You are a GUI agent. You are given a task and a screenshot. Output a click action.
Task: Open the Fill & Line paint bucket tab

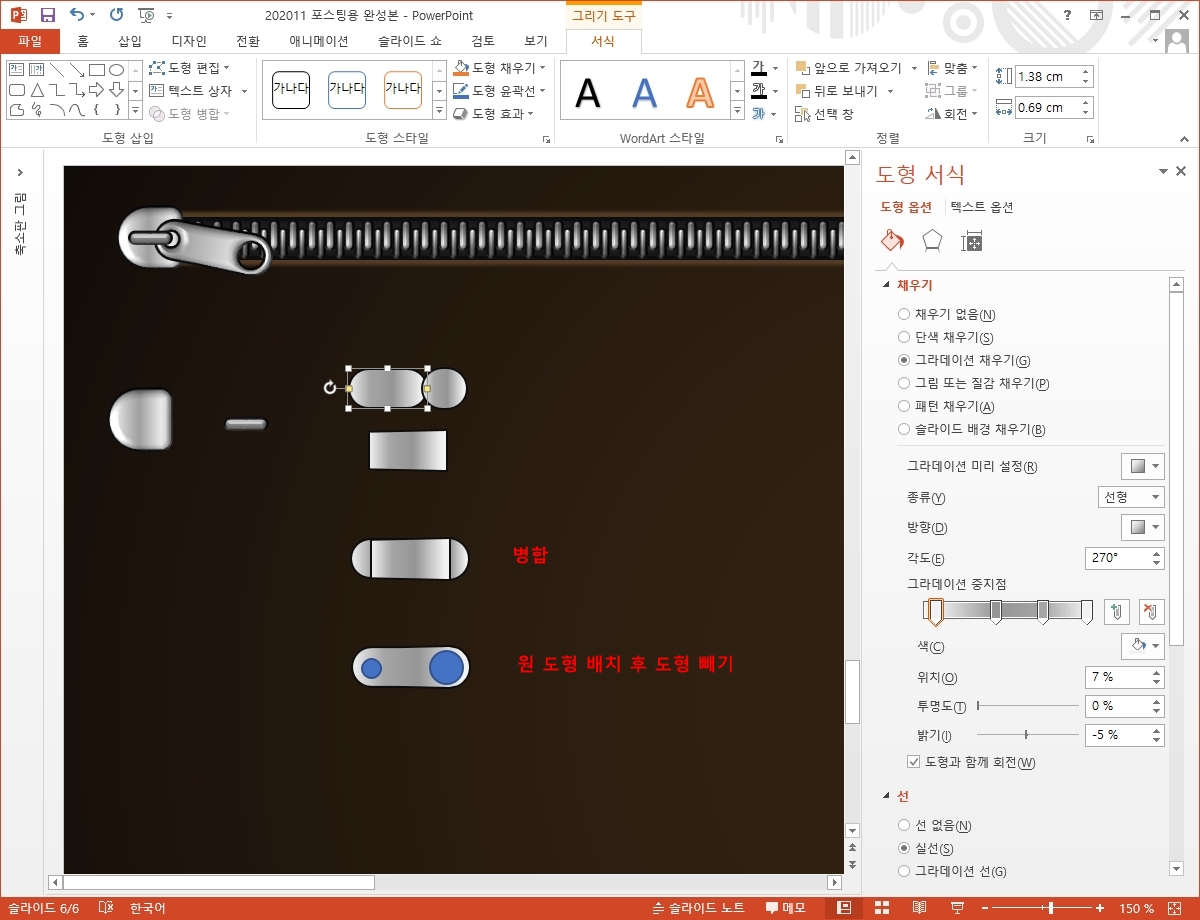(x=892, y=240)
